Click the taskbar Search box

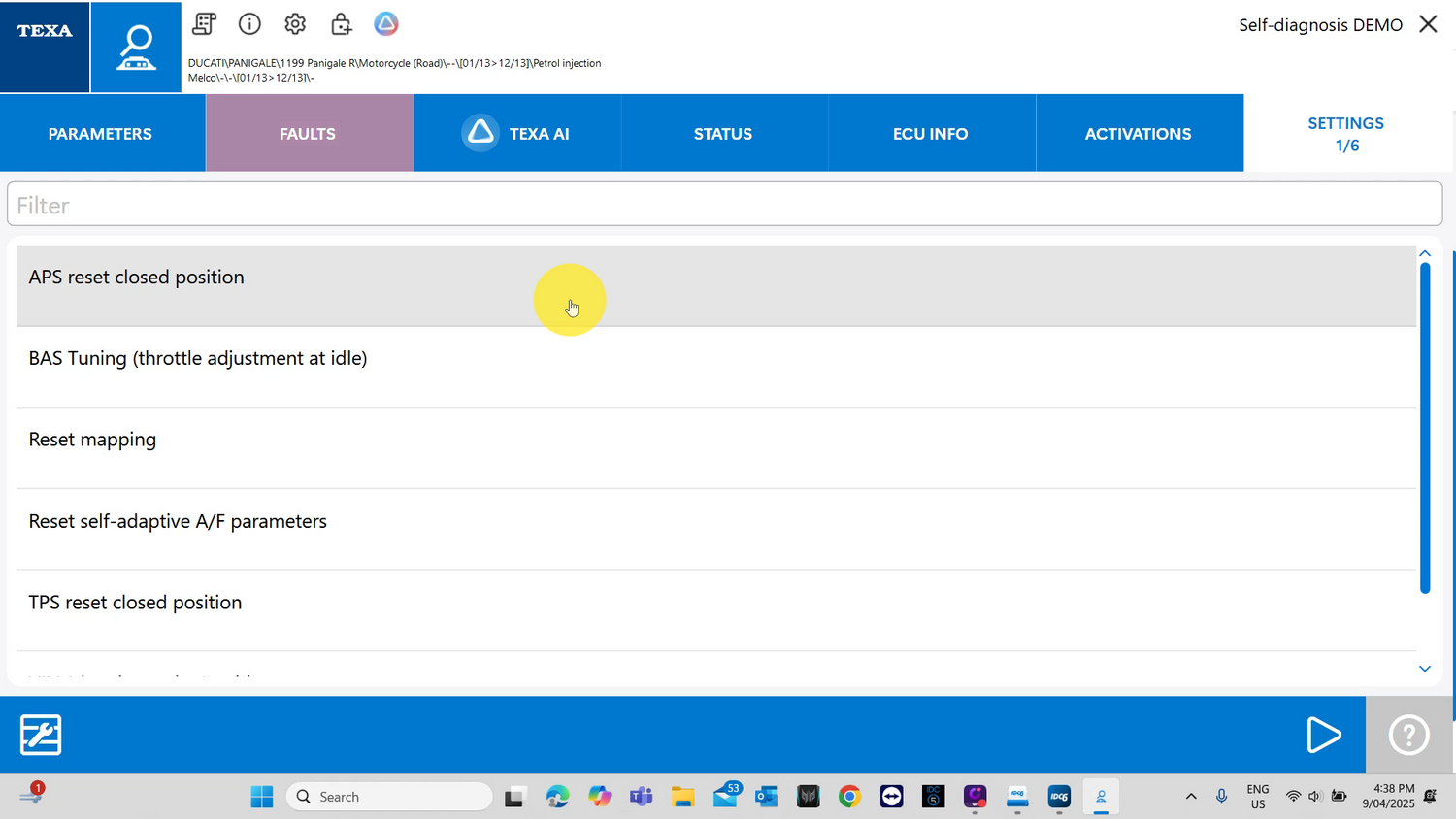coord(388,797)
